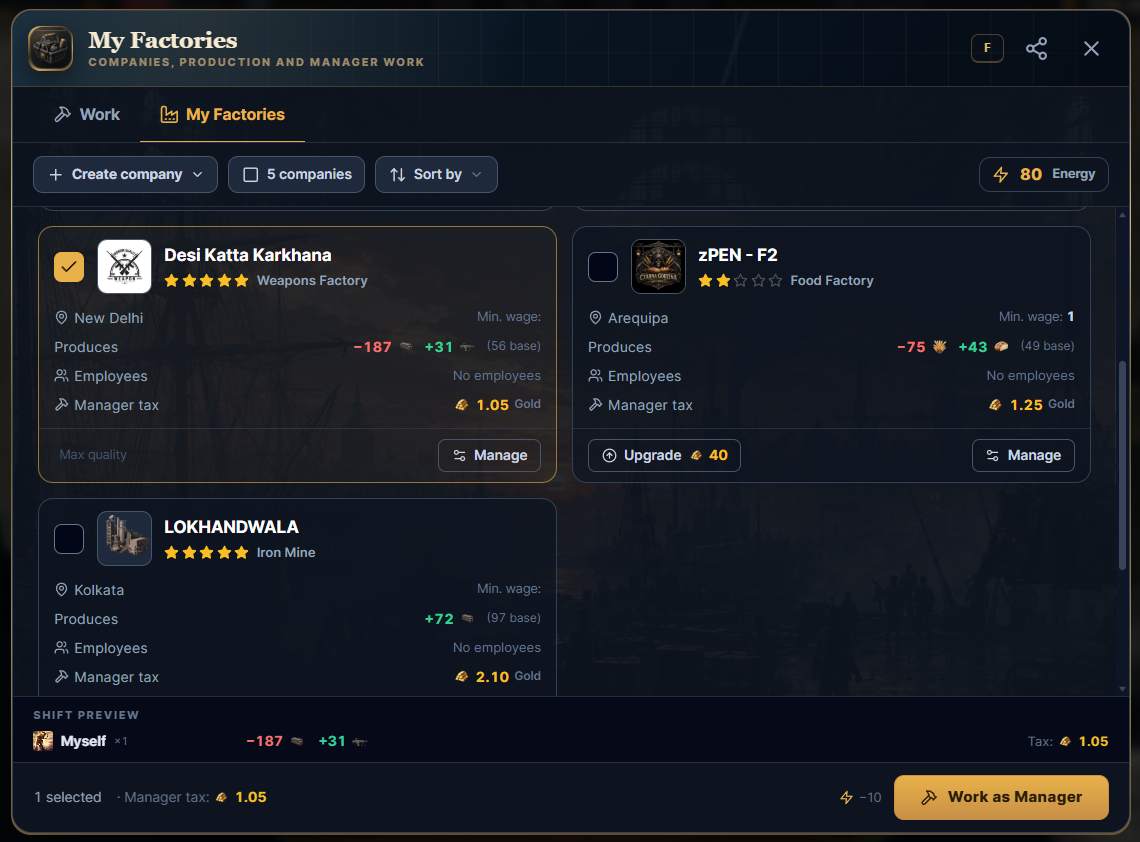Screen dimensions: 1140x842
Task: Click the lightning bolt Energy indicator
Action: coord(1000,175)
